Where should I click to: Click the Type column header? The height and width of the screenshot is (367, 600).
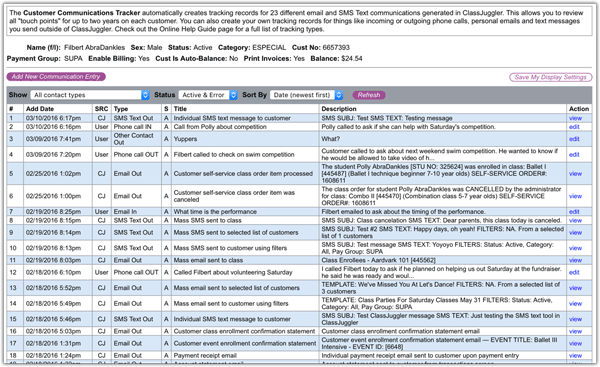[121, 109]
